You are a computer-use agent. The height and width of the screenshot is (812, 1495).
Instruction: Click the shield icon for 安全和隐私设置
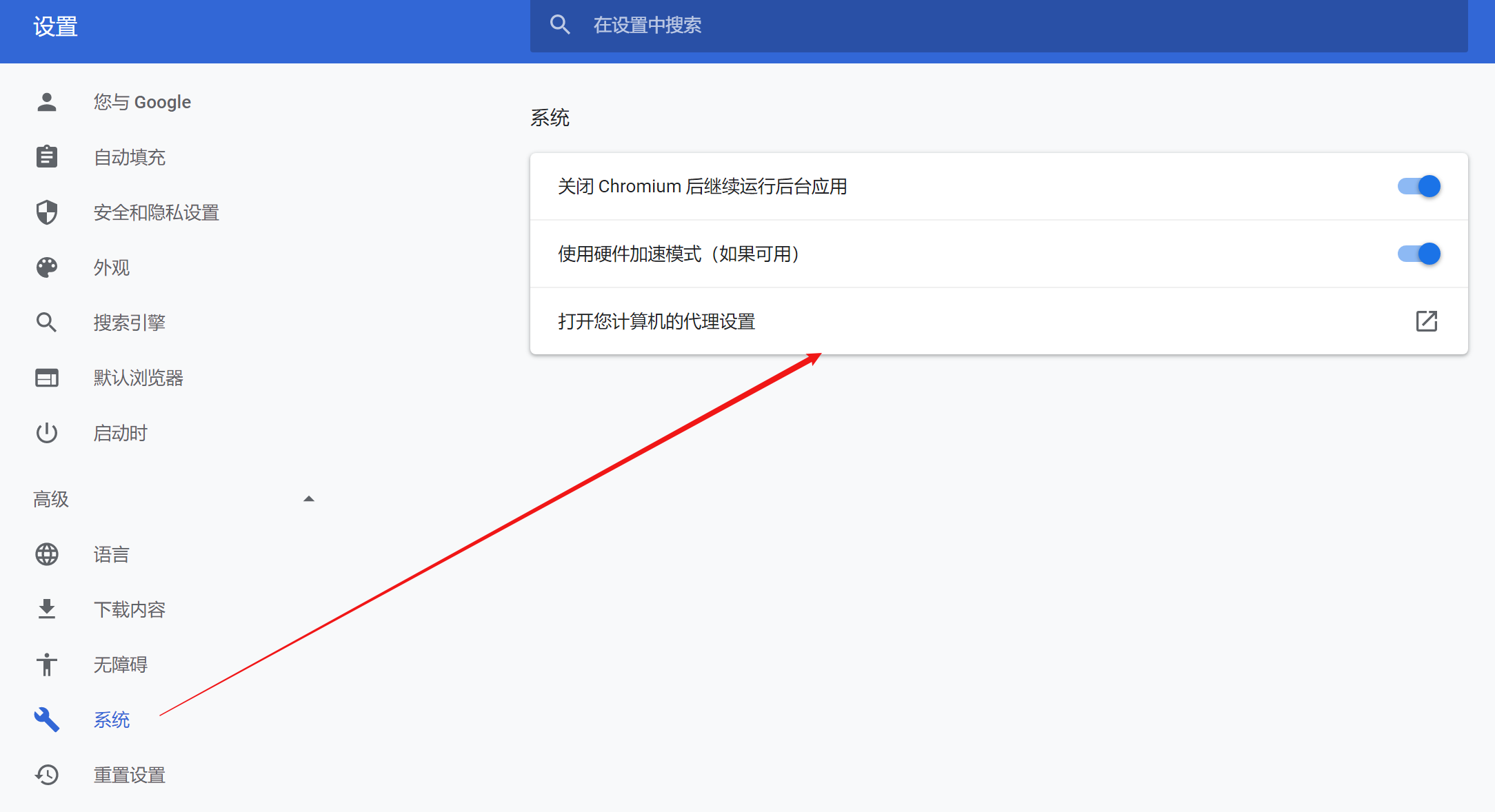(47, 212)
